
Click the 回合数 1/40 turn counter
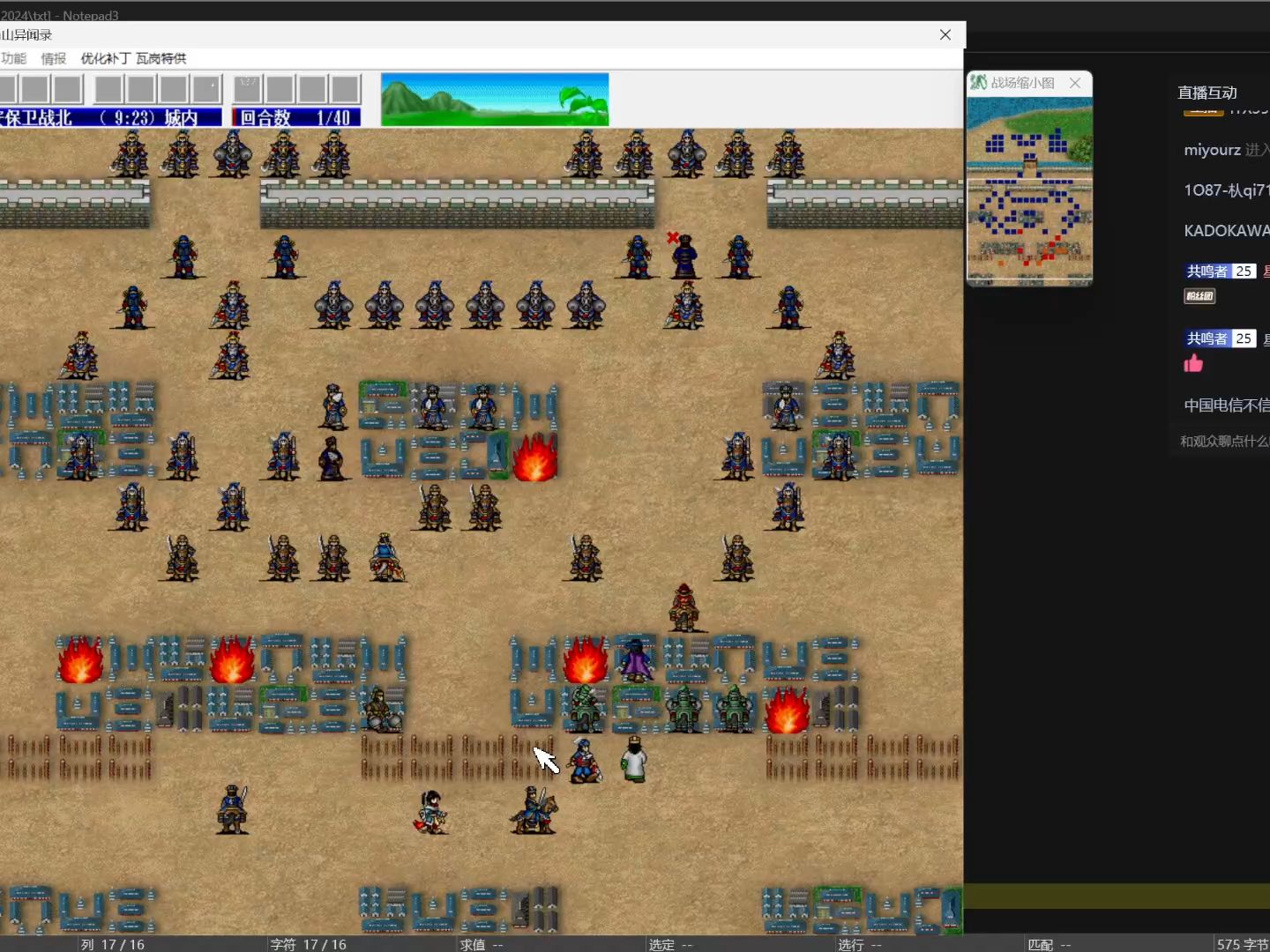[296, 117]
